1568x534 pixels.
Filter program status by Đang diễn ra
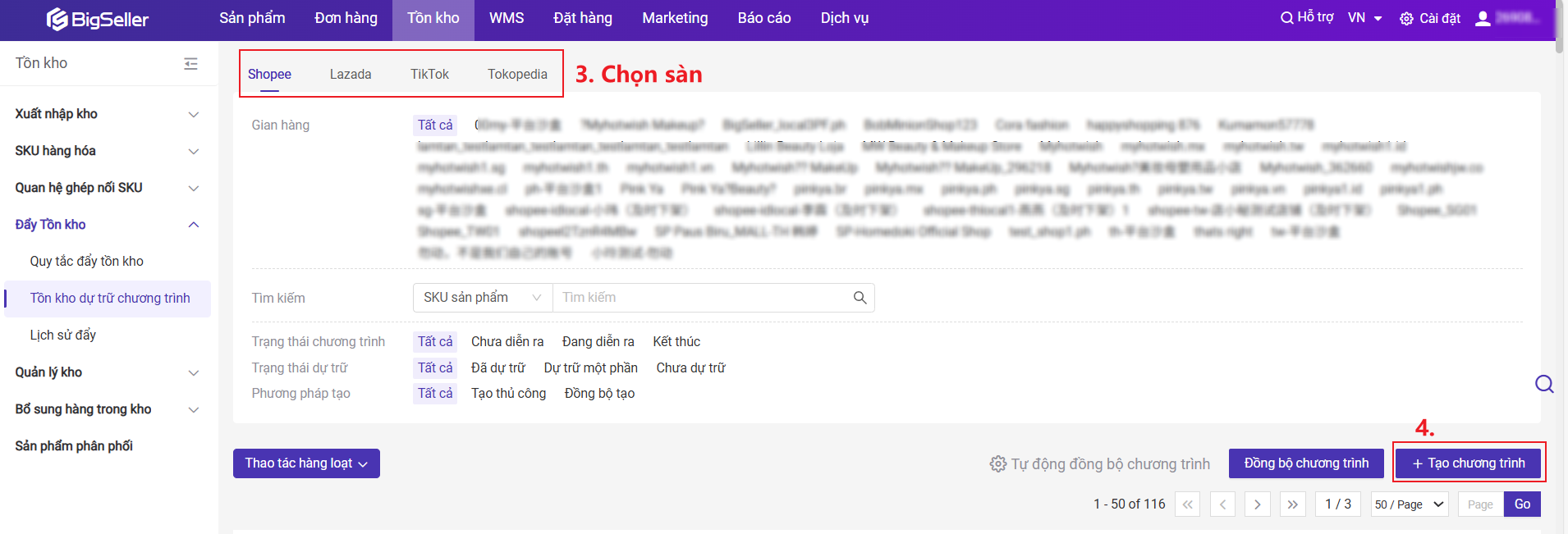pyautogui.click(x=598, y=342)
